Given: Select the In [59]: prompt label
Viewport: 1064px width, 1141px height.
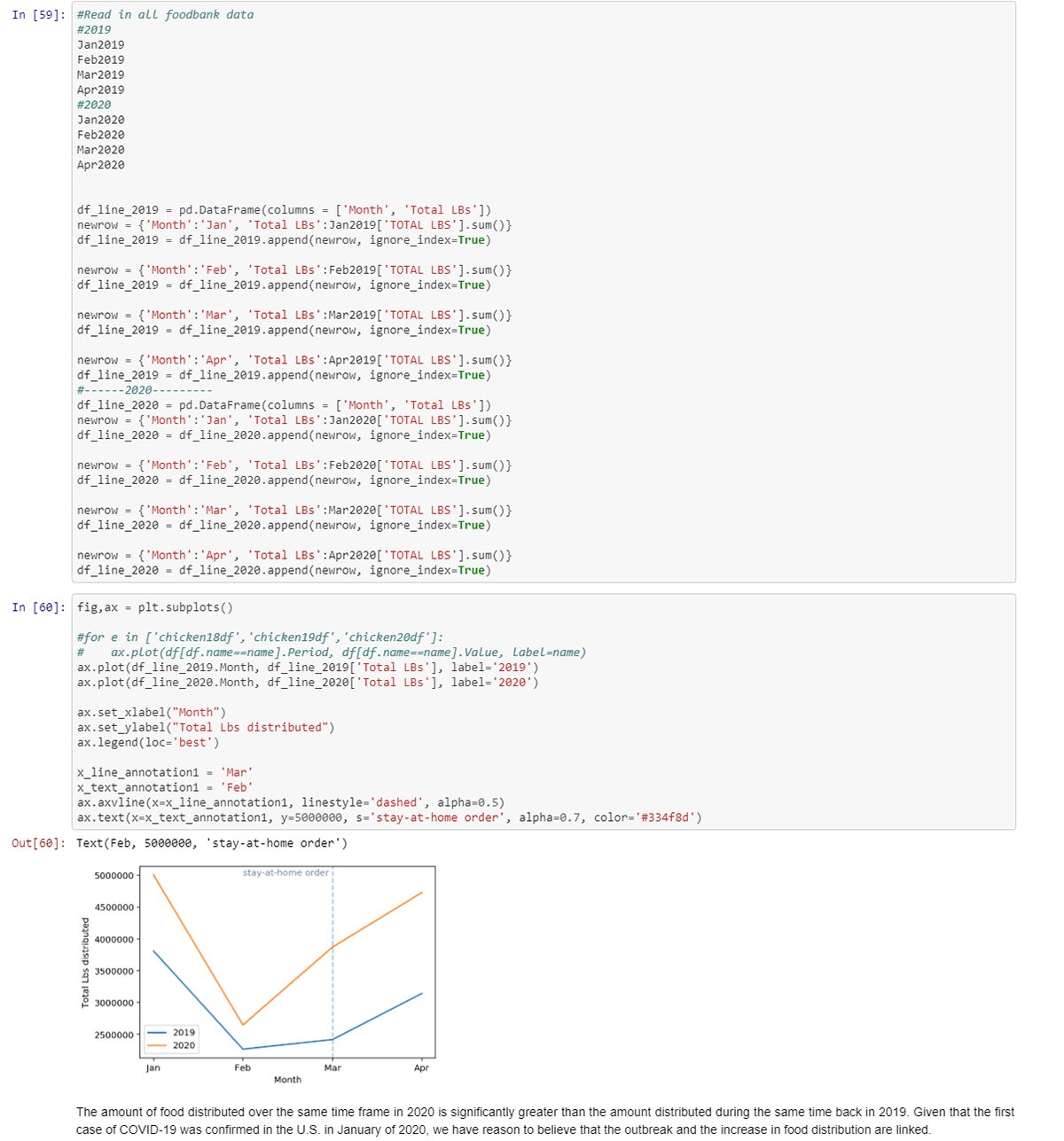Looking at the screenshot, I should [38, 15].
